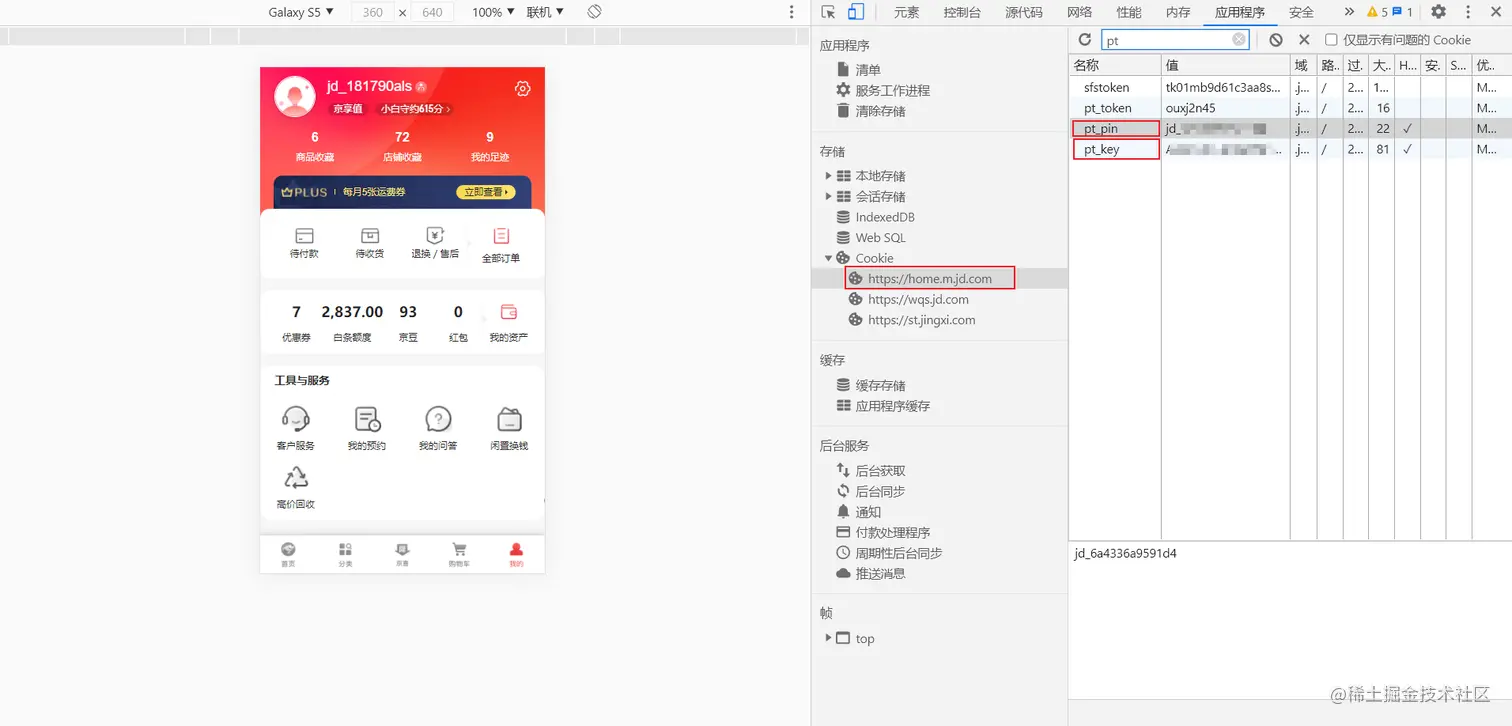The width and height of the screenshot is (1512, 726).
Task: Toggle the device toolbar icon
Action: [x=856, y=12]
